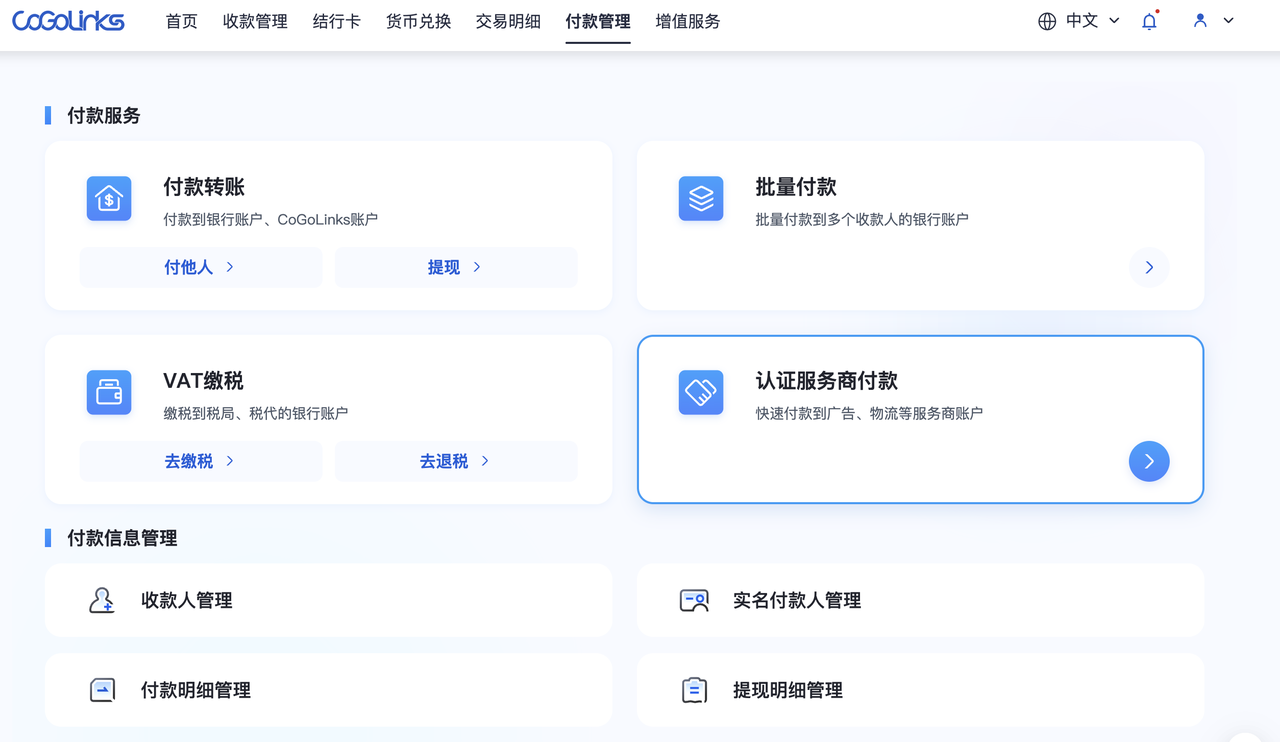Image resolution: width=1280 pixels, height=742 pixels.
Task: Open the notification bell
Action: (x=1149, y=21)
